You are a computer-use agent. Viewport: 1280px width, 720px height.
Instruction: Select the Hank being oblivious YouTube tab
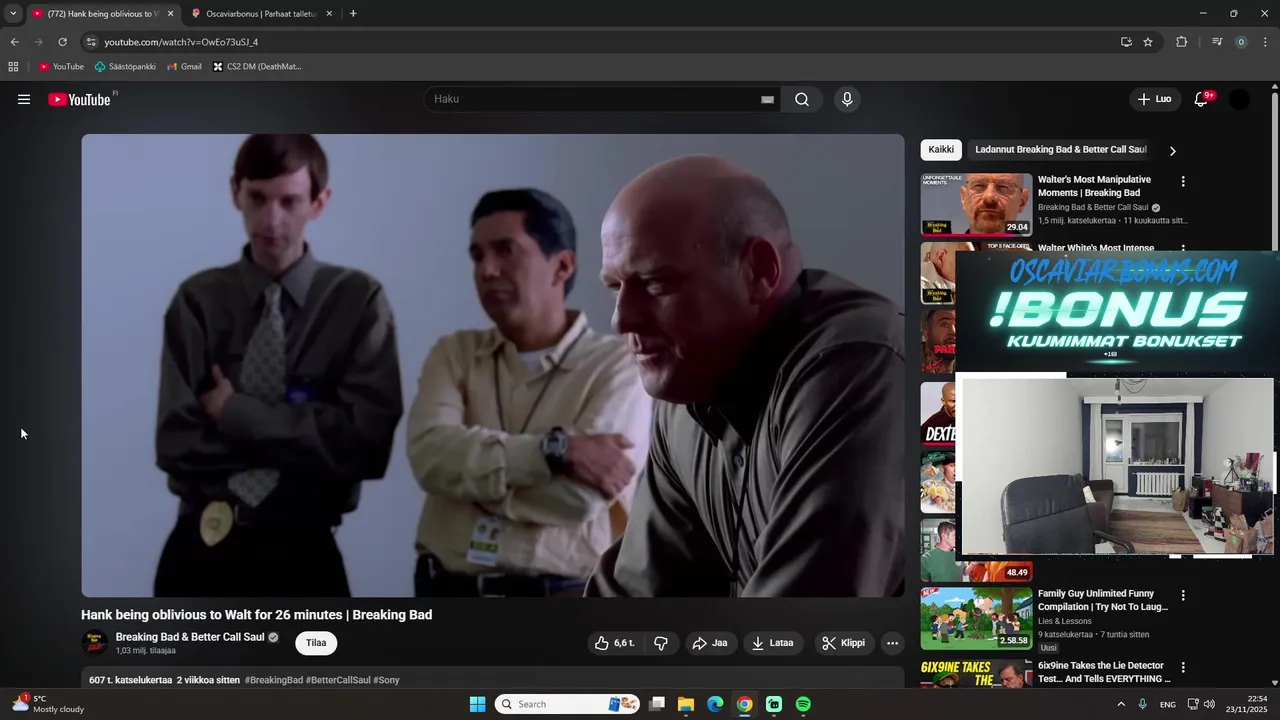(x=103, y=14)
